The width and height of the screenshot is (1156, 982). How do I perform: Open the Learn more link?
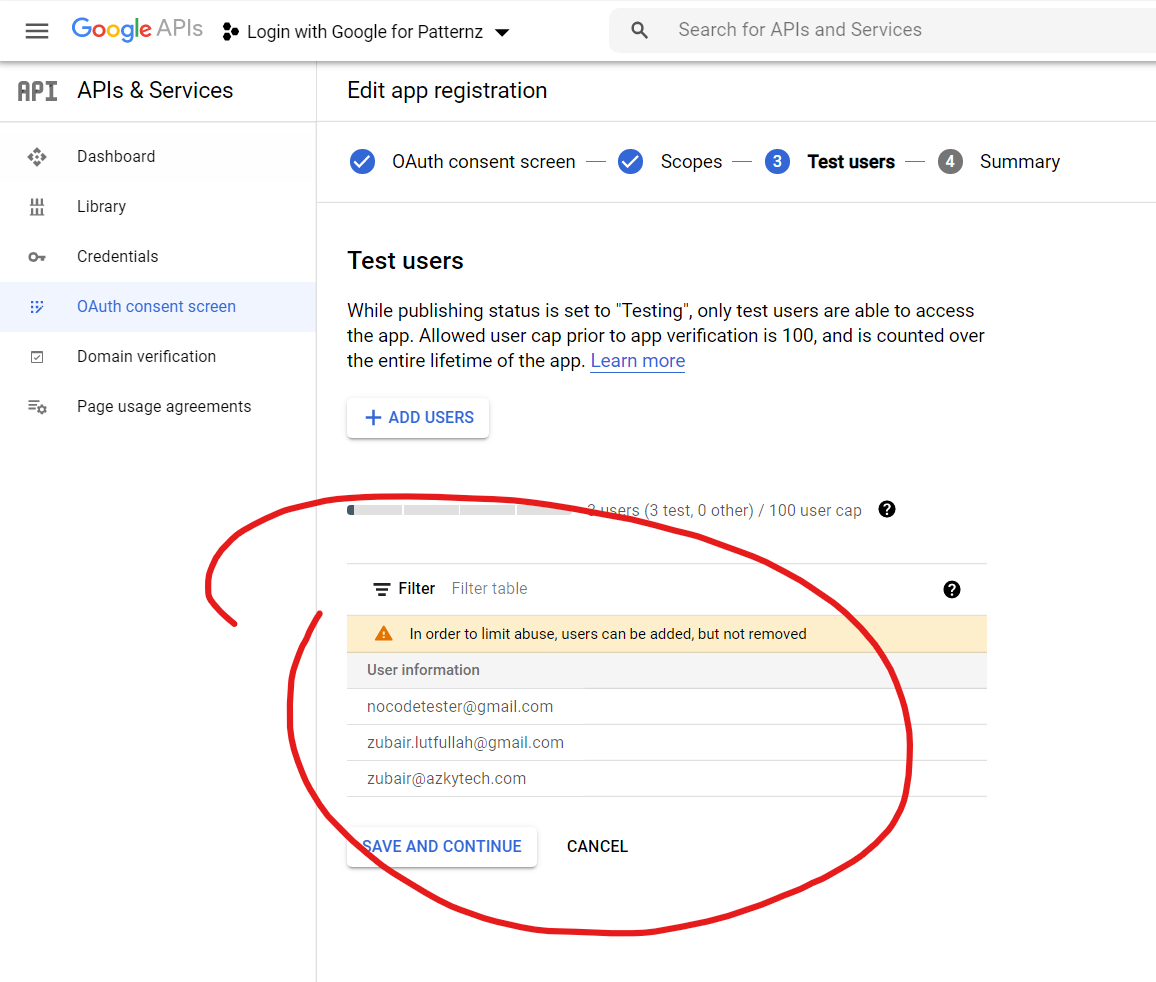coord(637,361)
